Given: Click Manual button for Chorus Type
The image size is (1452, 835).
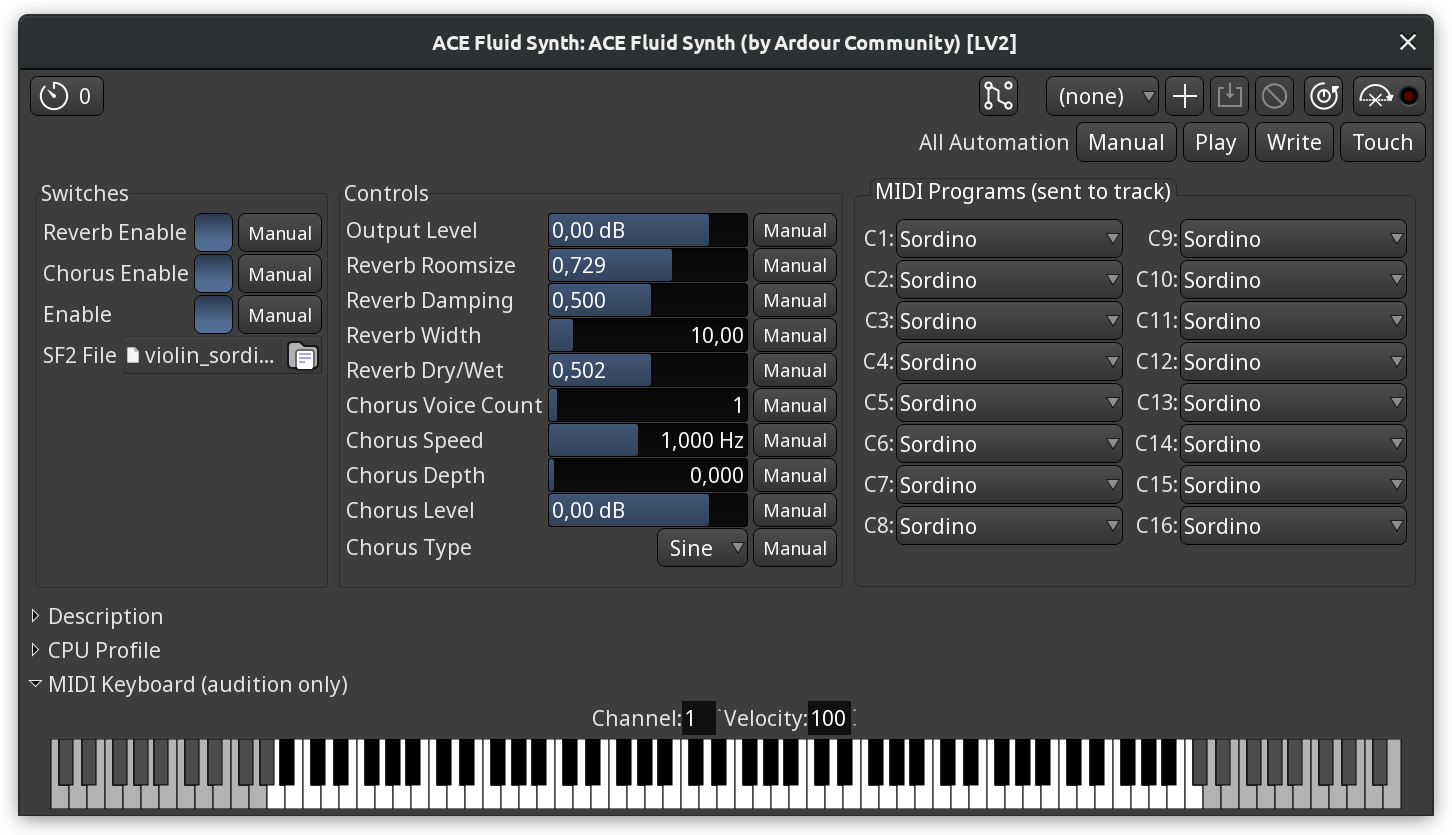Looking at the screenshot, I should 795,548.
